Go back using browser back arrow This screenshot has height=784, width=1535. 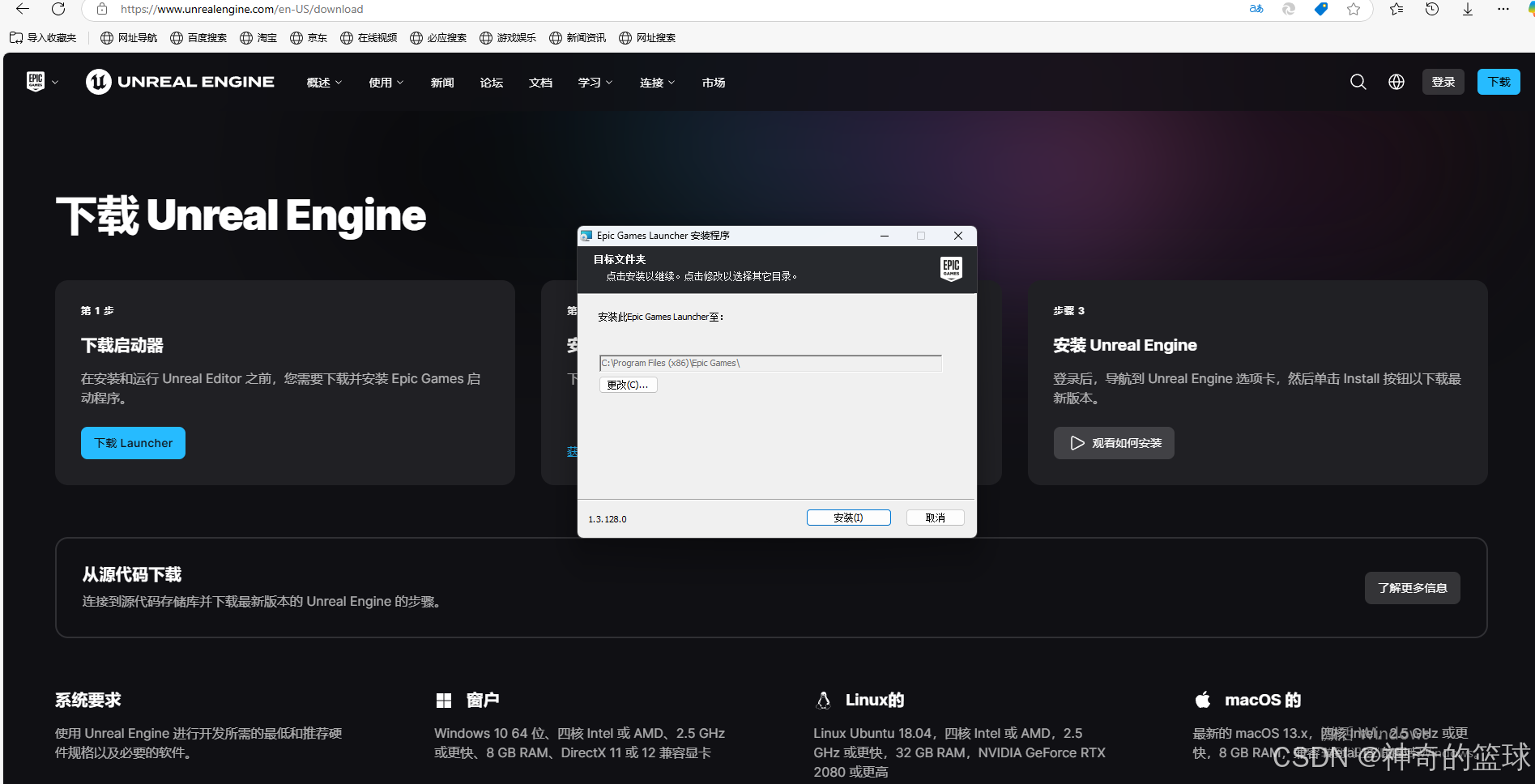[23, 9]
